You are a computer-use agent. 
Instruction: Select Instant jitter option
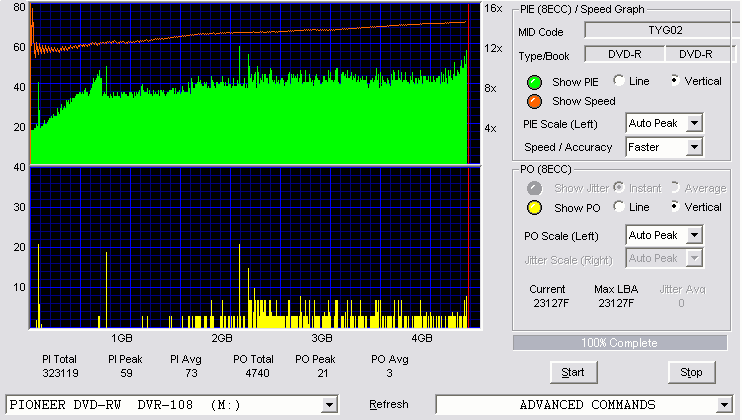click(618, 187)
